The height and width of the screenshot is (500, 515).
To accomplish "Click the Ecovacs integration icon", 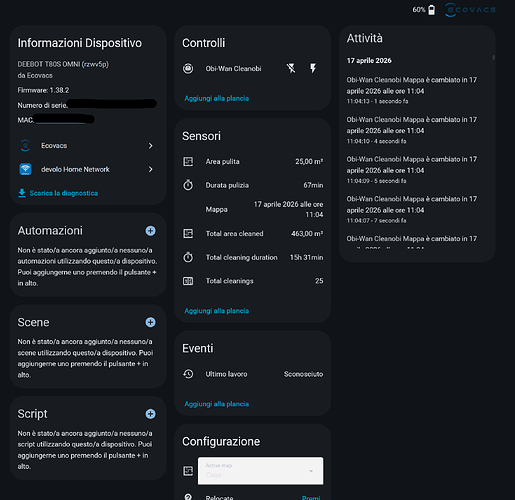I will point(25,146).
